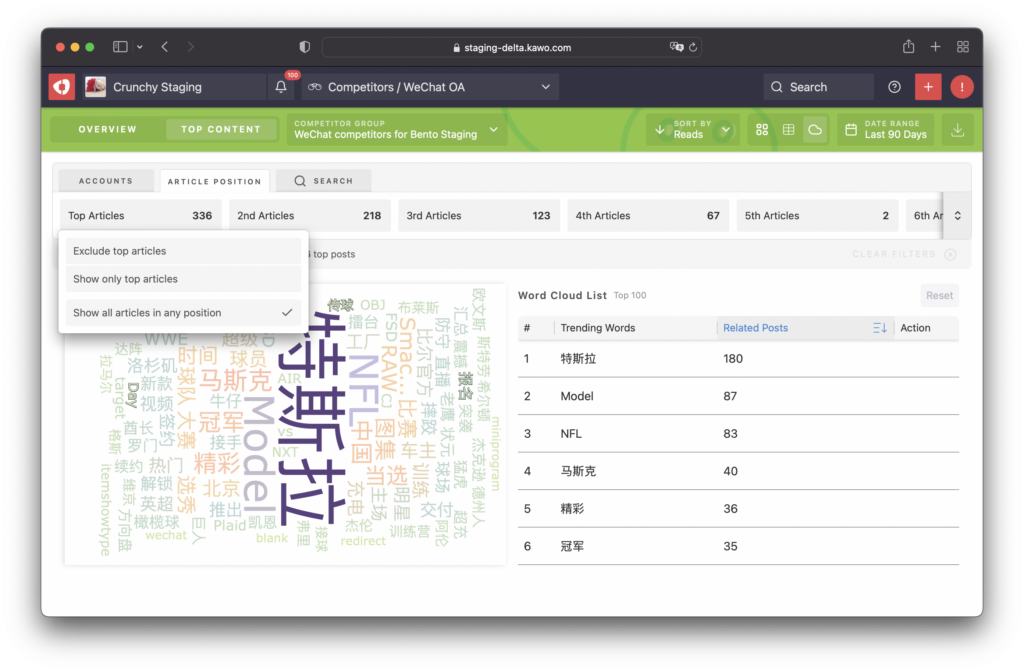Click the Safari address bar

coord(511,47)
